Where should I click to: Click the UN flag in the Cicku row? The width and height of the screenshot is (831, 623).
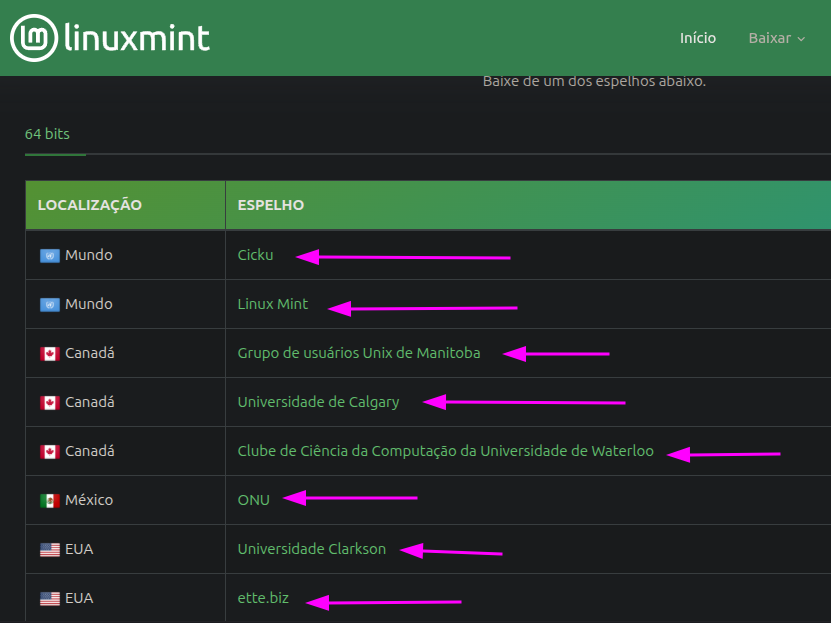tap(49, 256)
